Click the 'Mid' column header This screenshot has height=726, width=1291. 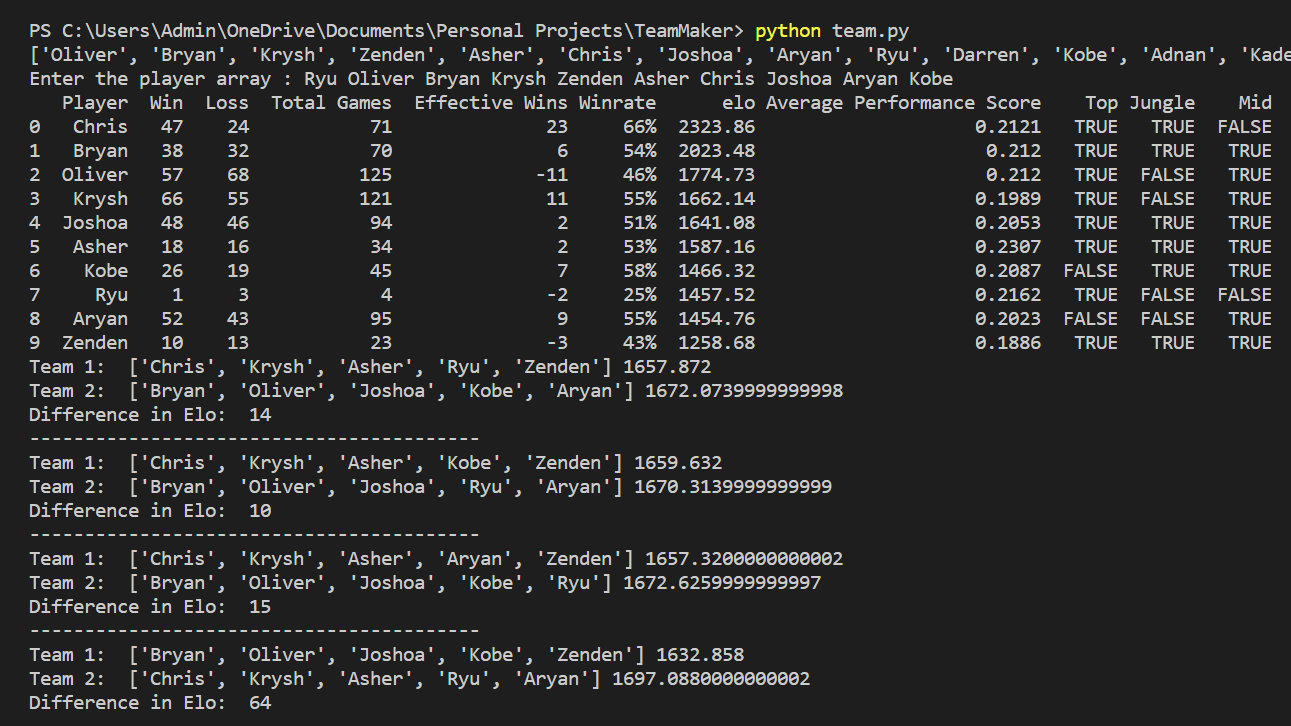point(1256,103)
